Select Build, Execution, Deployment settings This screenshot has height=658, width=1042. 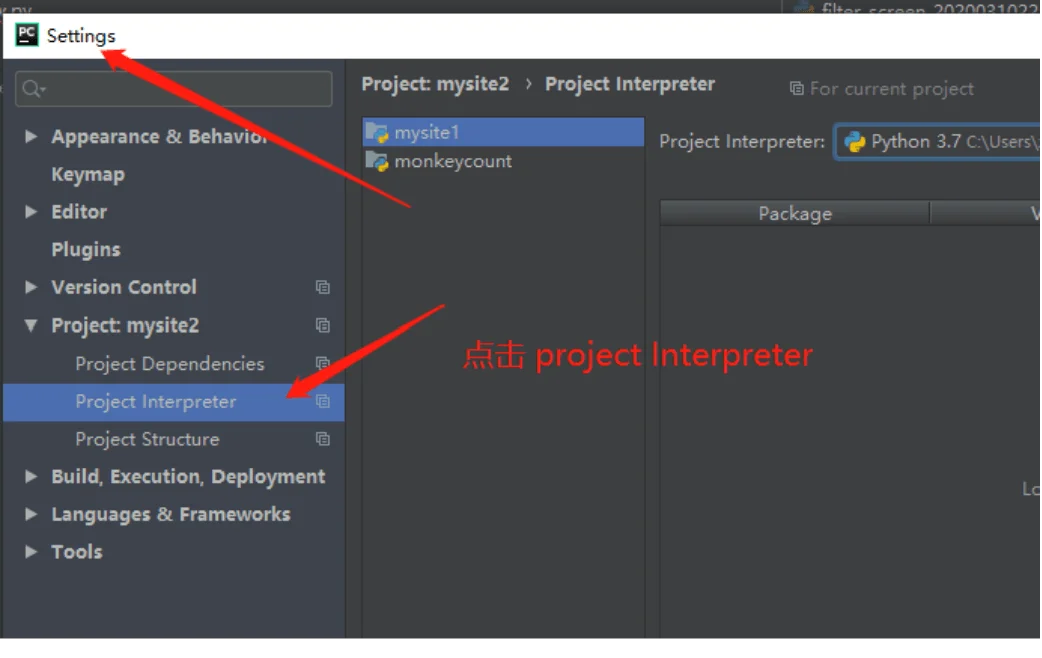[188, 477]
